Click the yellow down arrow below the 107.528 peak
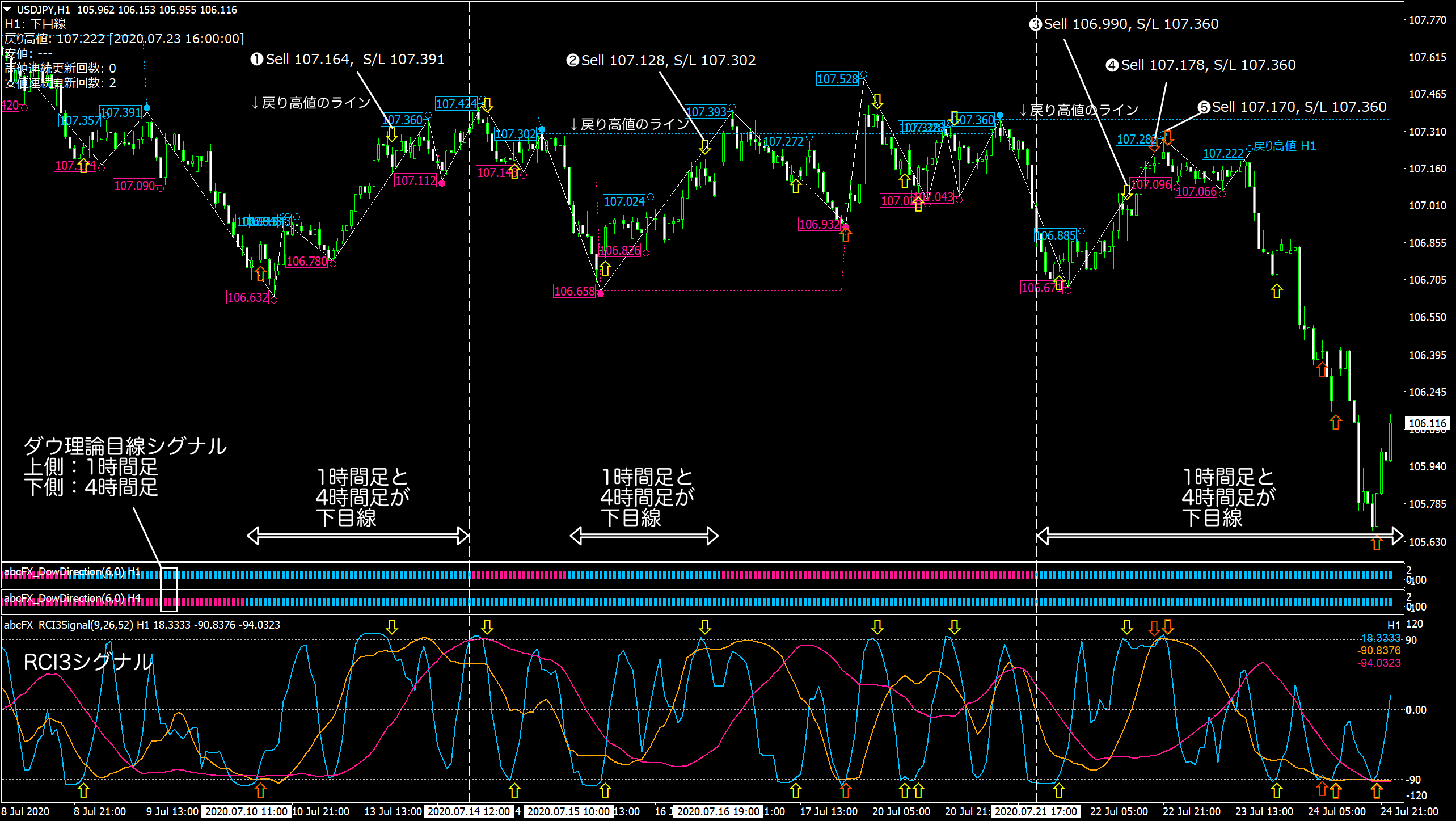1456x821 pixels. click(877, 102)
